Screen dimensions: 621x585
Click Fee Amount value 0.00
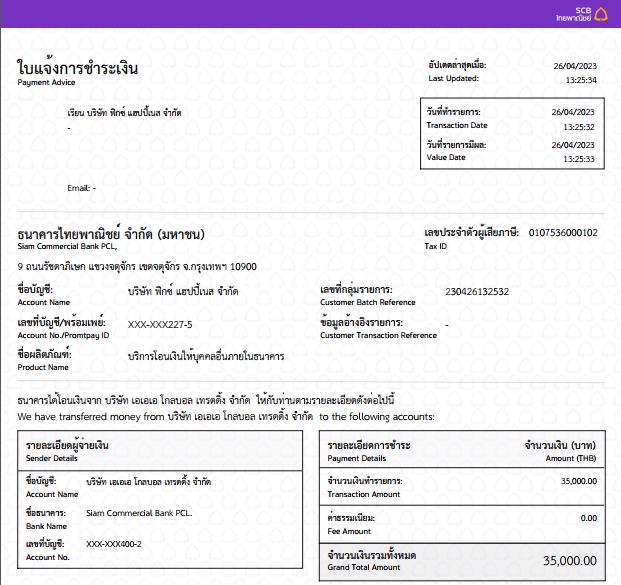point(589,518)
